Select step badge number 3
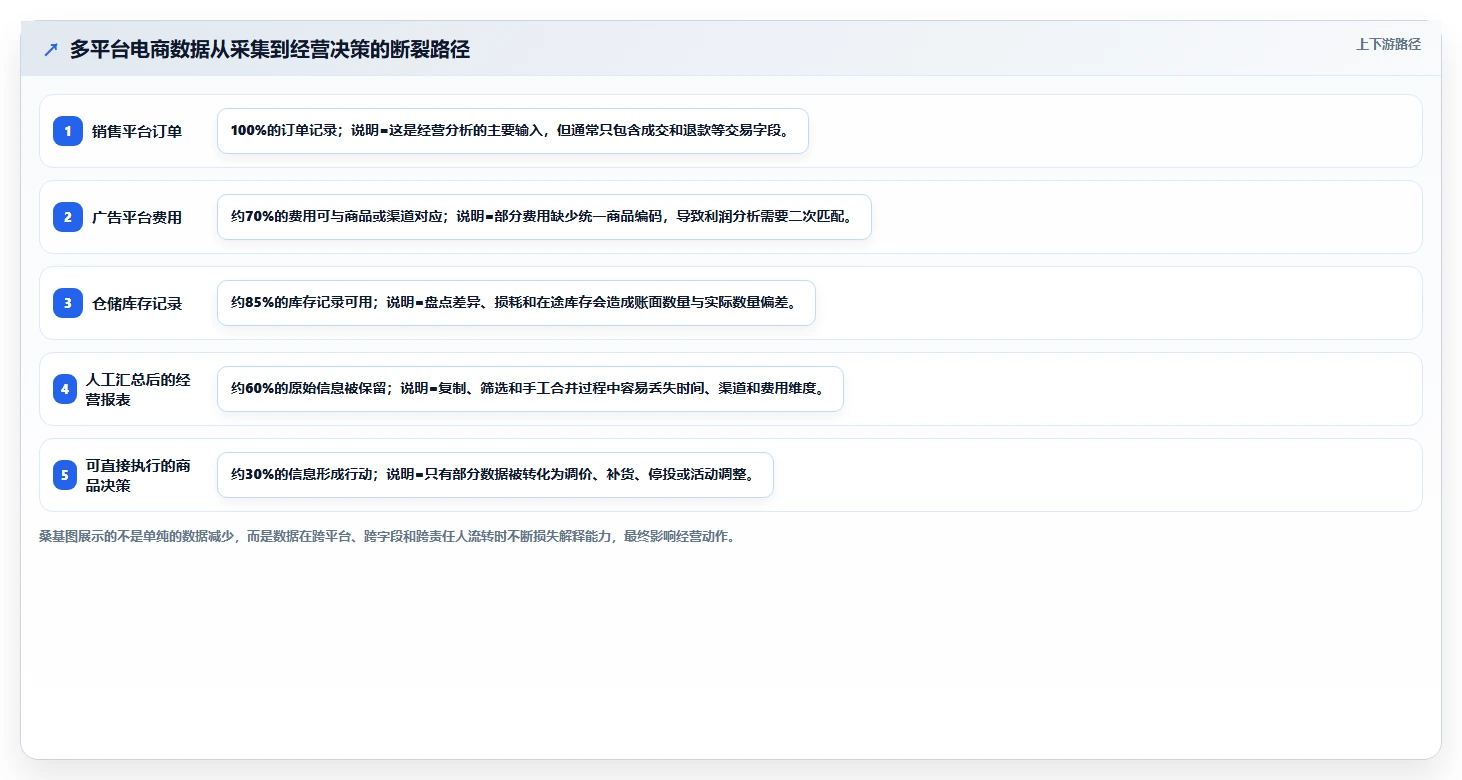This screenshot has height=780, width=1462. pos(68,303)
